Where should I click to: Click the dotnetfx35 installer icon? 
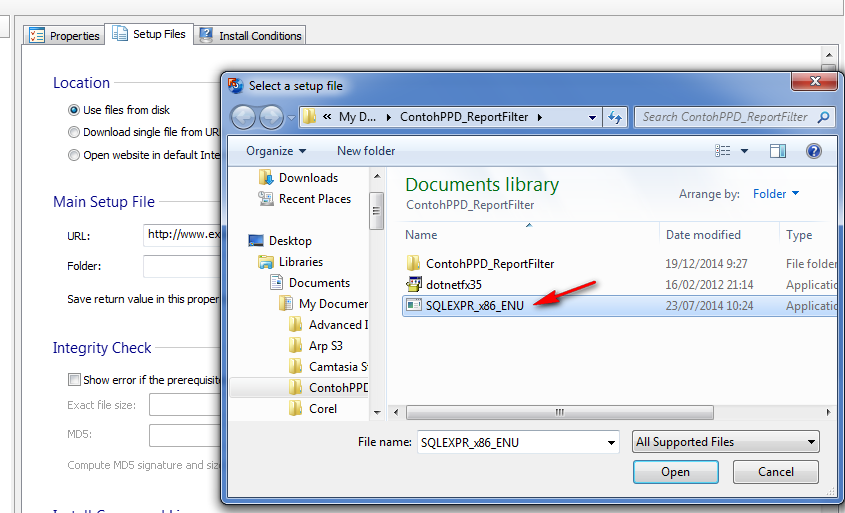[x=413, y=284]
